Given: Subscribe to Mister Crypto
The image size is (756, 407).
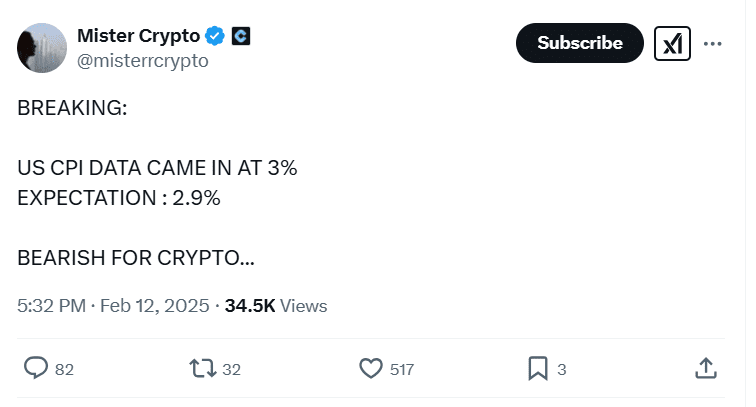Looking at the screenshot, I should [579, 43].
